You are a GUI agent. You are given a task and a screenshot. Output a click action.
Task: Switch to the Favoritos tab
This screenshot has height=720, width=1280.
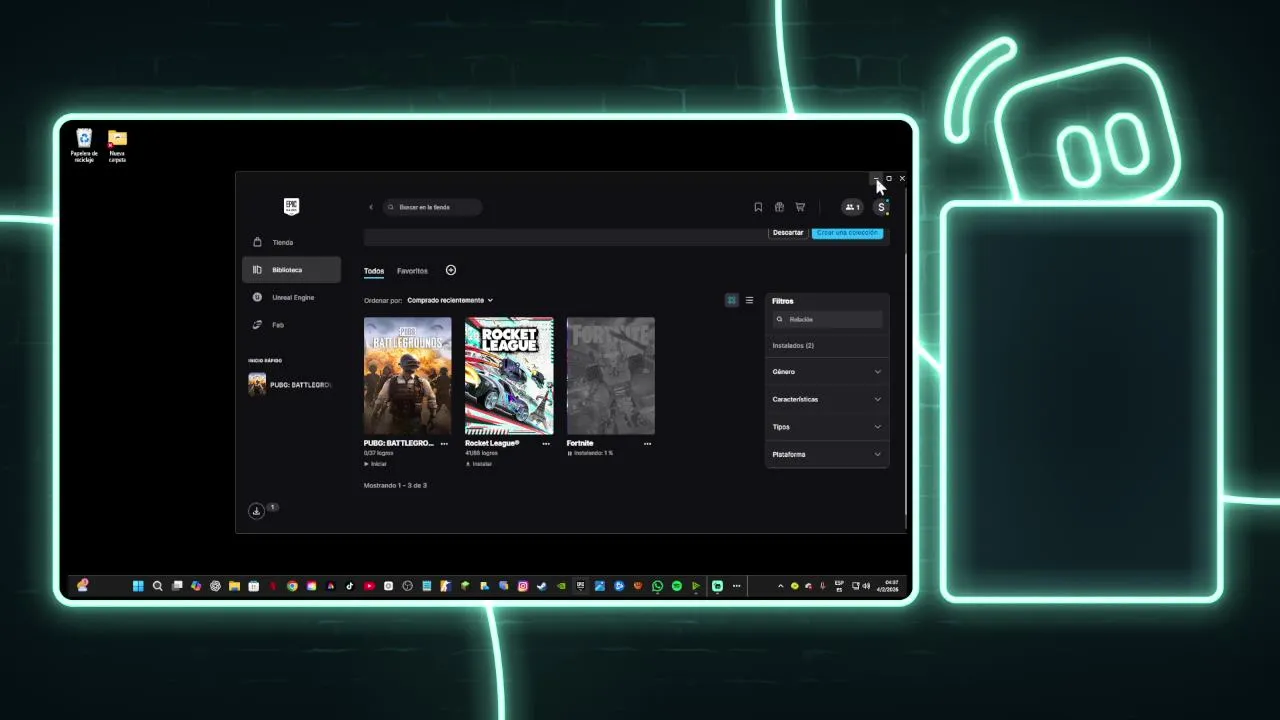pyautogui.click(x=412, y=271)
